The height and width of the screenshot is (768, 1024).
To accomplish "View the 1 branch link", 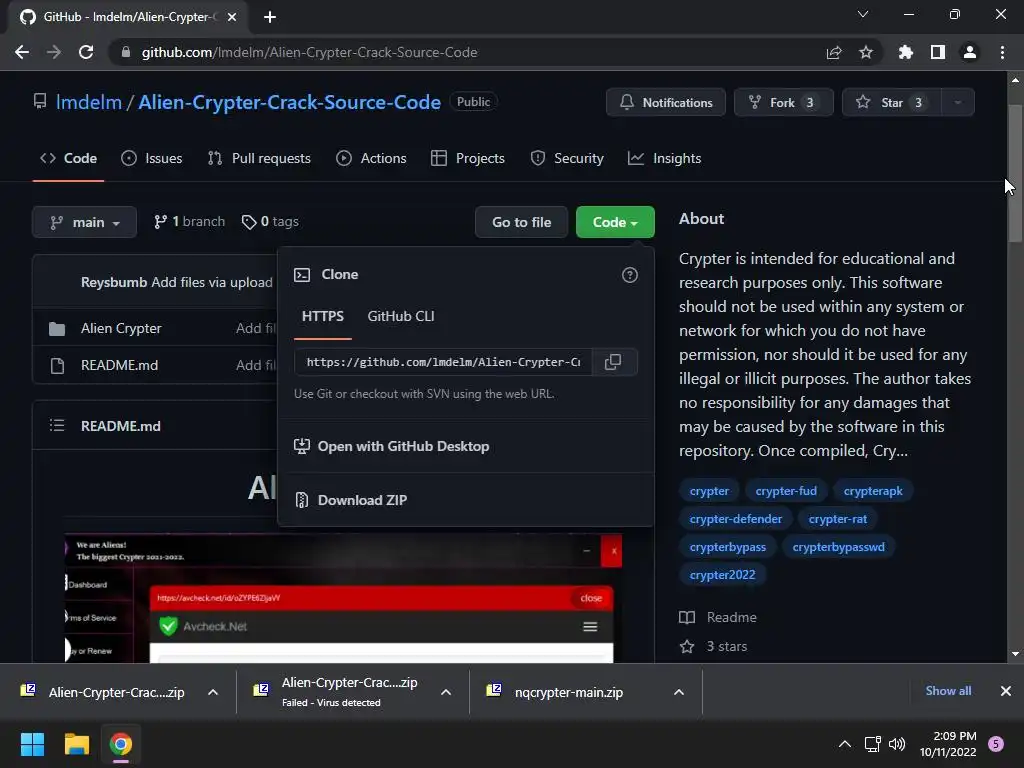I will [x=189, y=222].
